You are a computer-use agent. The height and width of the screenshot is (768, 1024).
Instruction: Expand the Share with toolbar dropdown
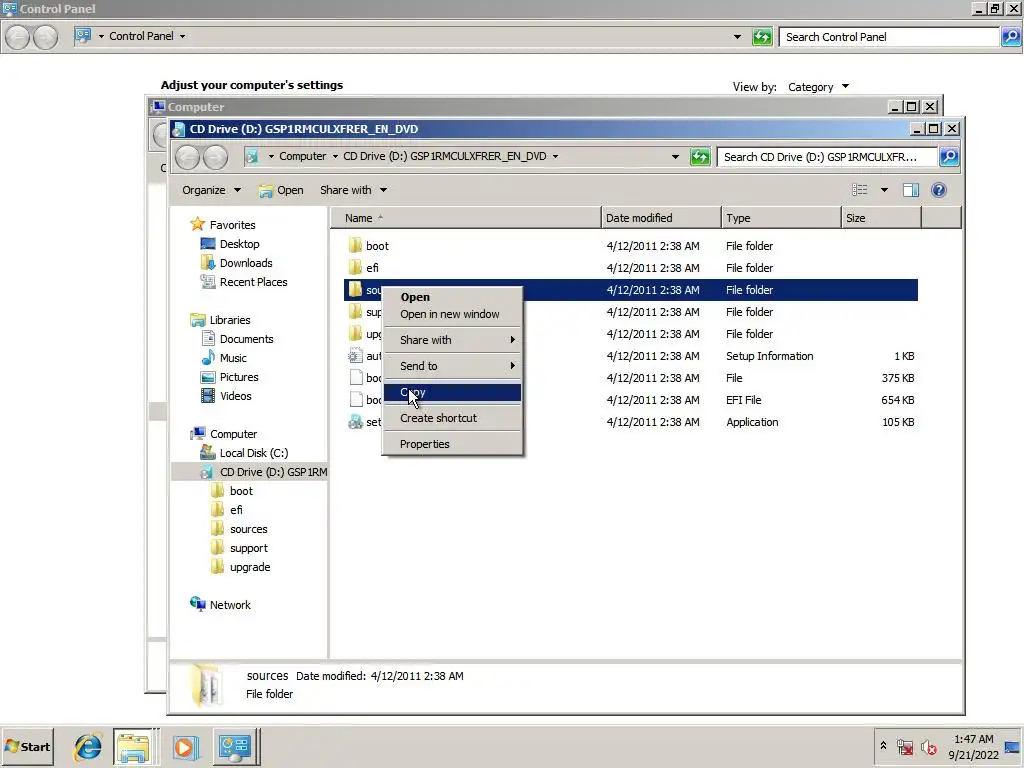(x=353, y=190)
